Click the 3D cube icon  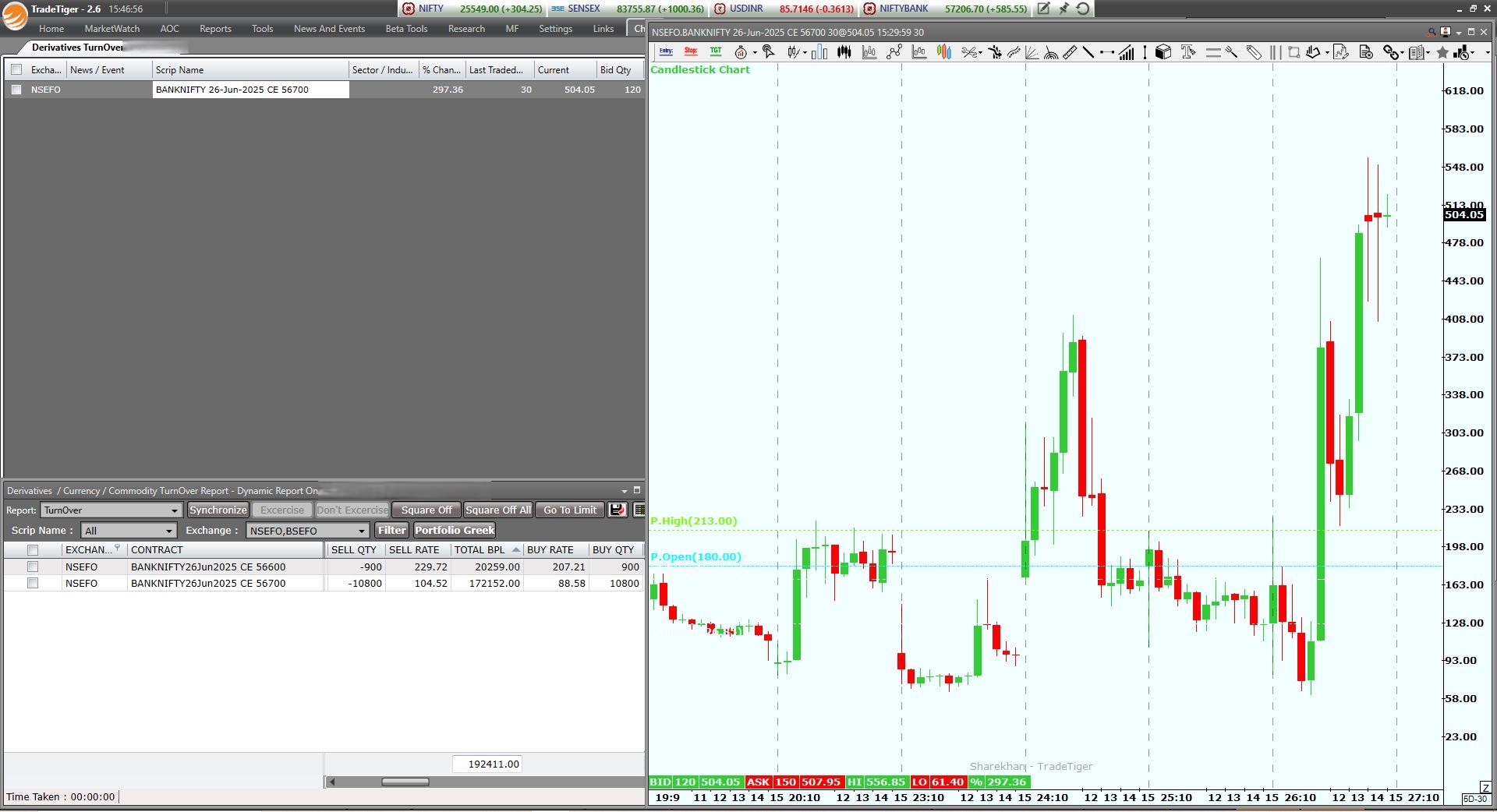click(1163, 52)
